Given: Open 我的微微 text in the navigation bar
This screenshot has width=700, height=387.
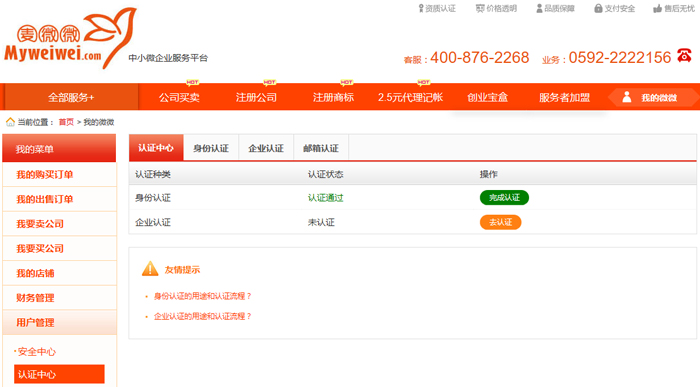Looking at the screenshot, I should (x=659, y=98).
